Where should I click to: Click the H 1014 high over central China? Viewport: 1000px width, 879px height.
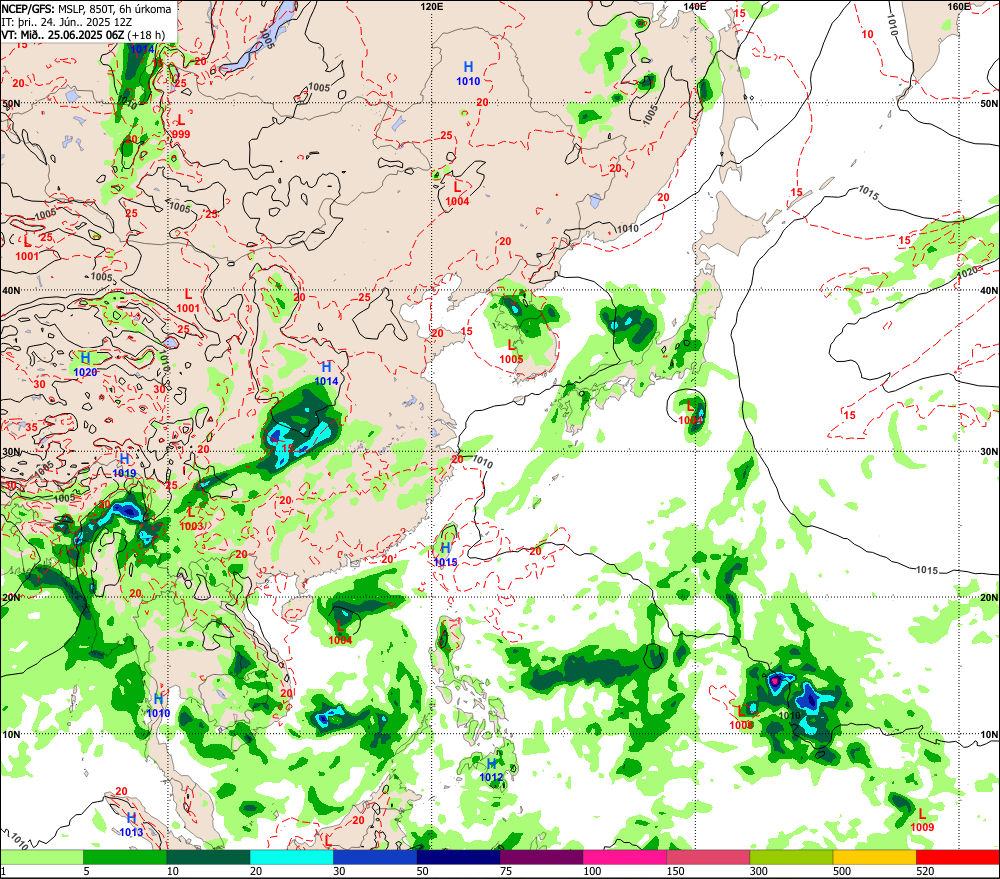327,374
